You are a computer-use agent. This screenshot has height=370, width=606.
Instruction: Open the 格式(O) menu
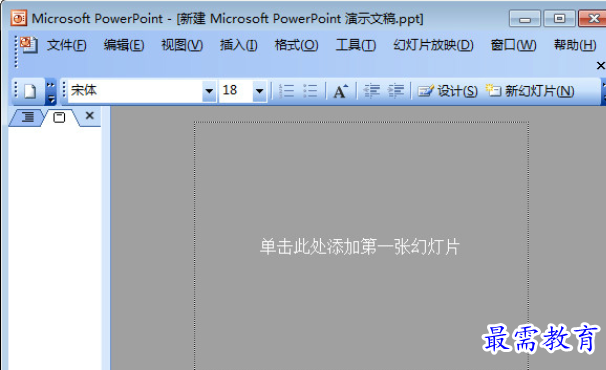tap(296, 45)
